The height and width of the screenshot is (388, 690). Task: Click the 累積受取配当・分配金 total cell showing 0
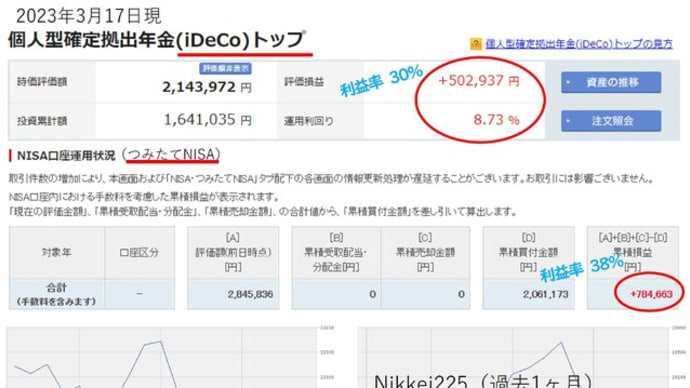[x=336, y=294]
